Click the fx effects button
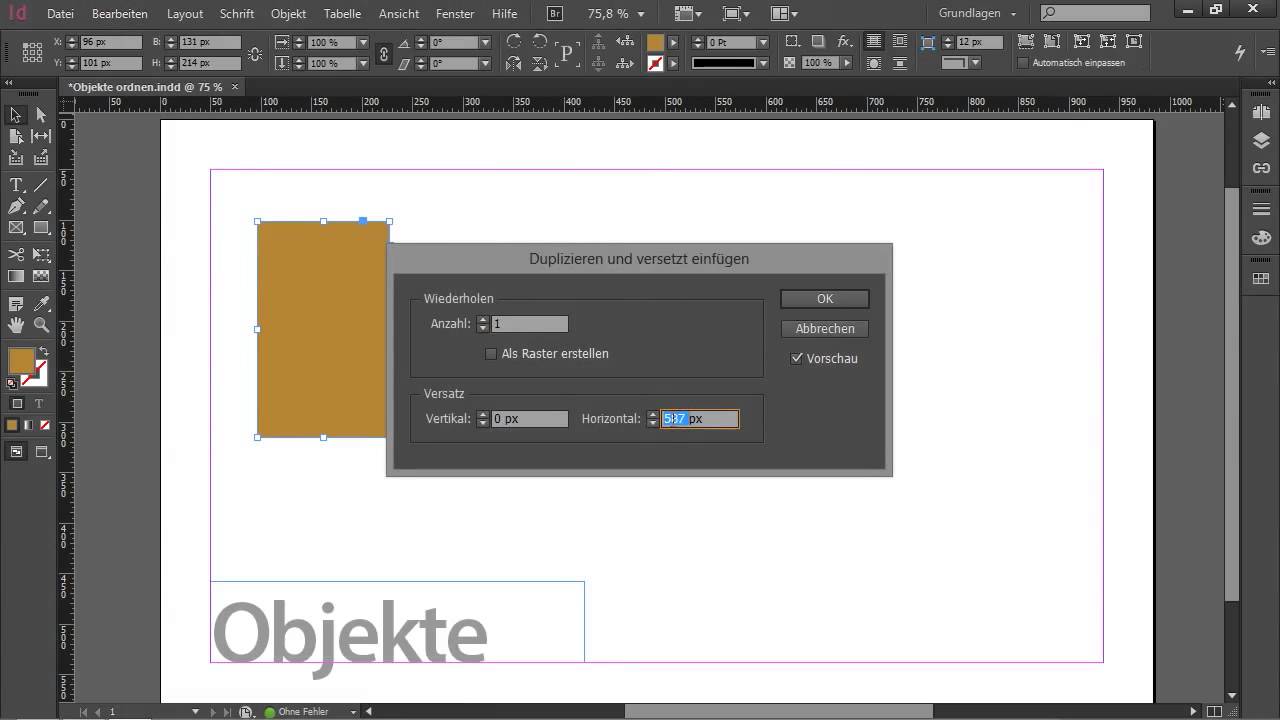Viewport: 1280px width, 720px height. 844,42
